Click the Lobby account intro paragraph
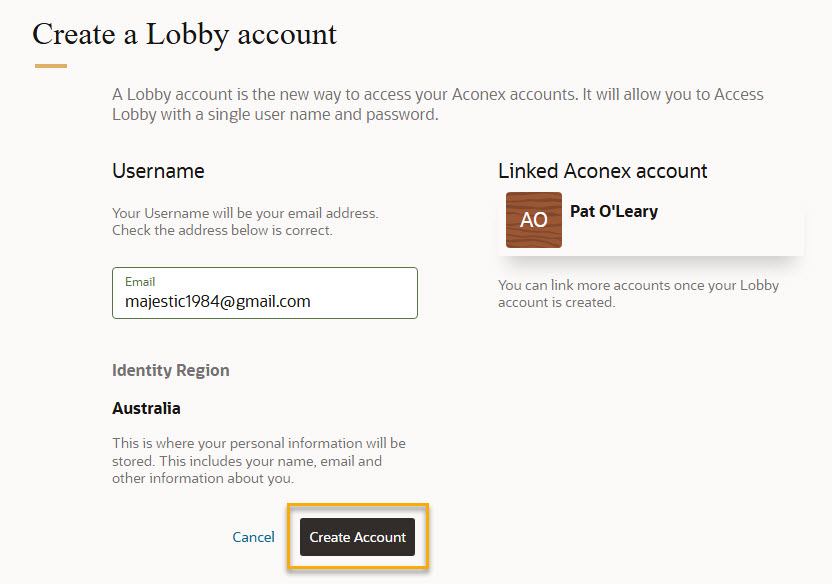The width and height of the screenshot is (832, 584). tap(438, 104)
